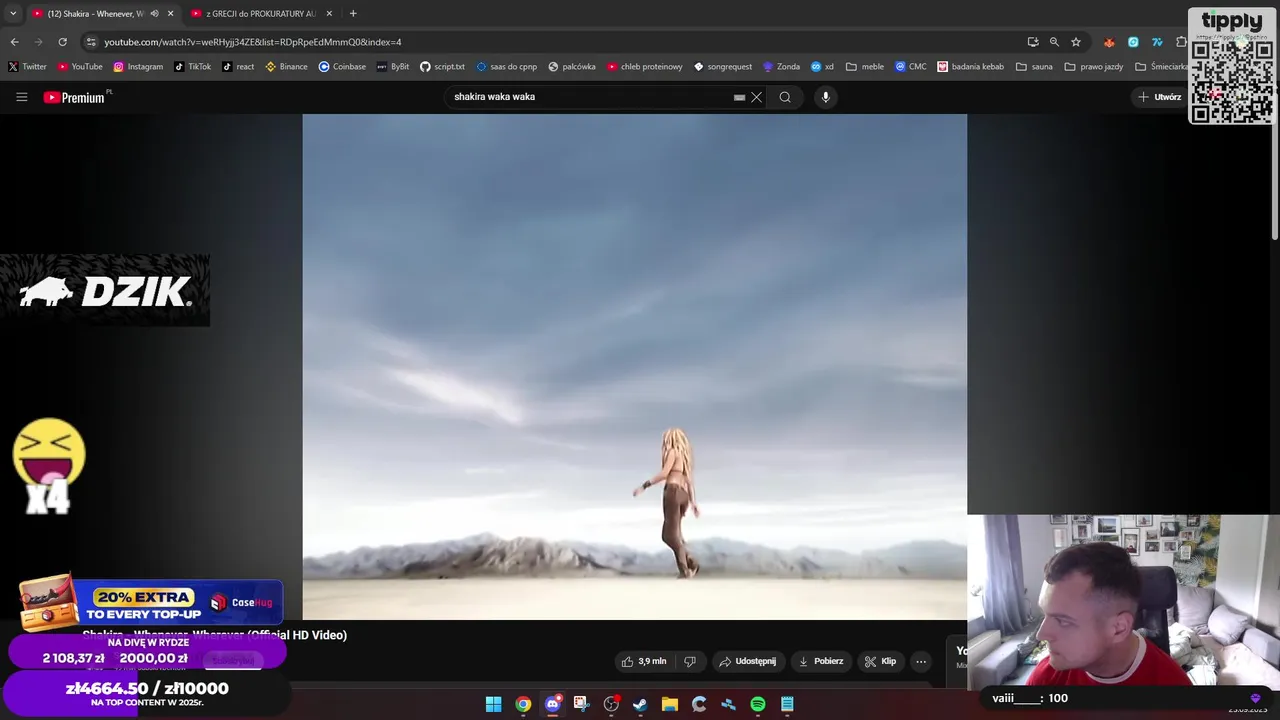The height and width of the screenshot is (720, 1280).
Task: Expand the tab search dropdown arrow
Action: coord(13,13)
